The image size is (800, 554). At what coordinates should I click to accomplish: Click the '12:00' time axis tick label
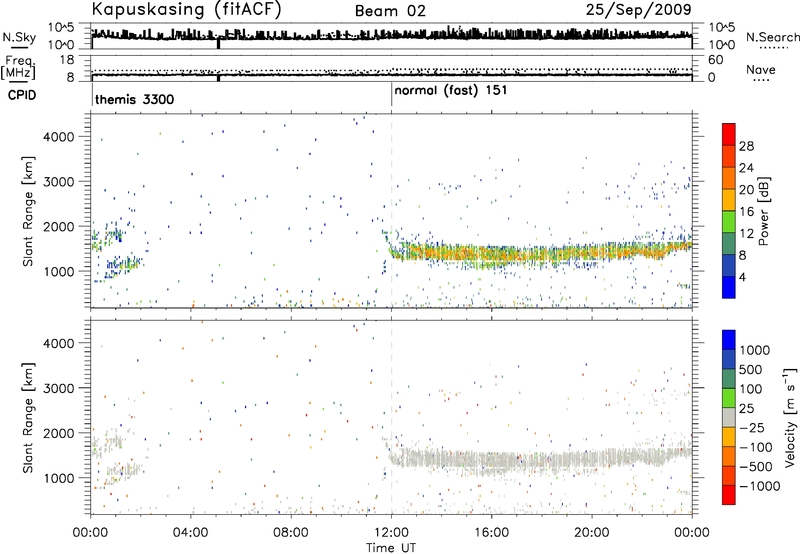point(391,533)
